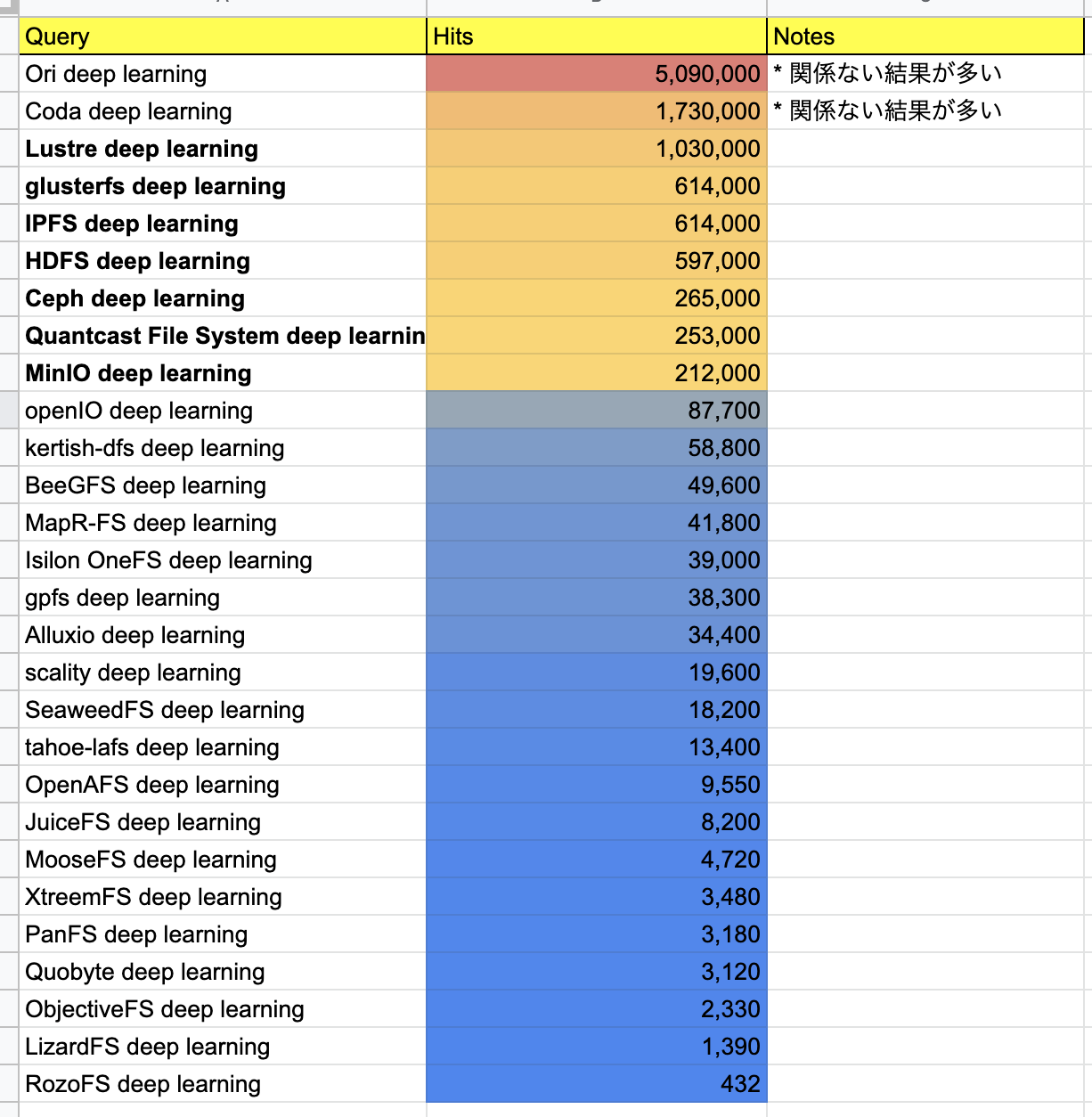Select the 1,030,000 hits cell
This screenshot has width=1092, height=1117.
[x=596, y=149]
